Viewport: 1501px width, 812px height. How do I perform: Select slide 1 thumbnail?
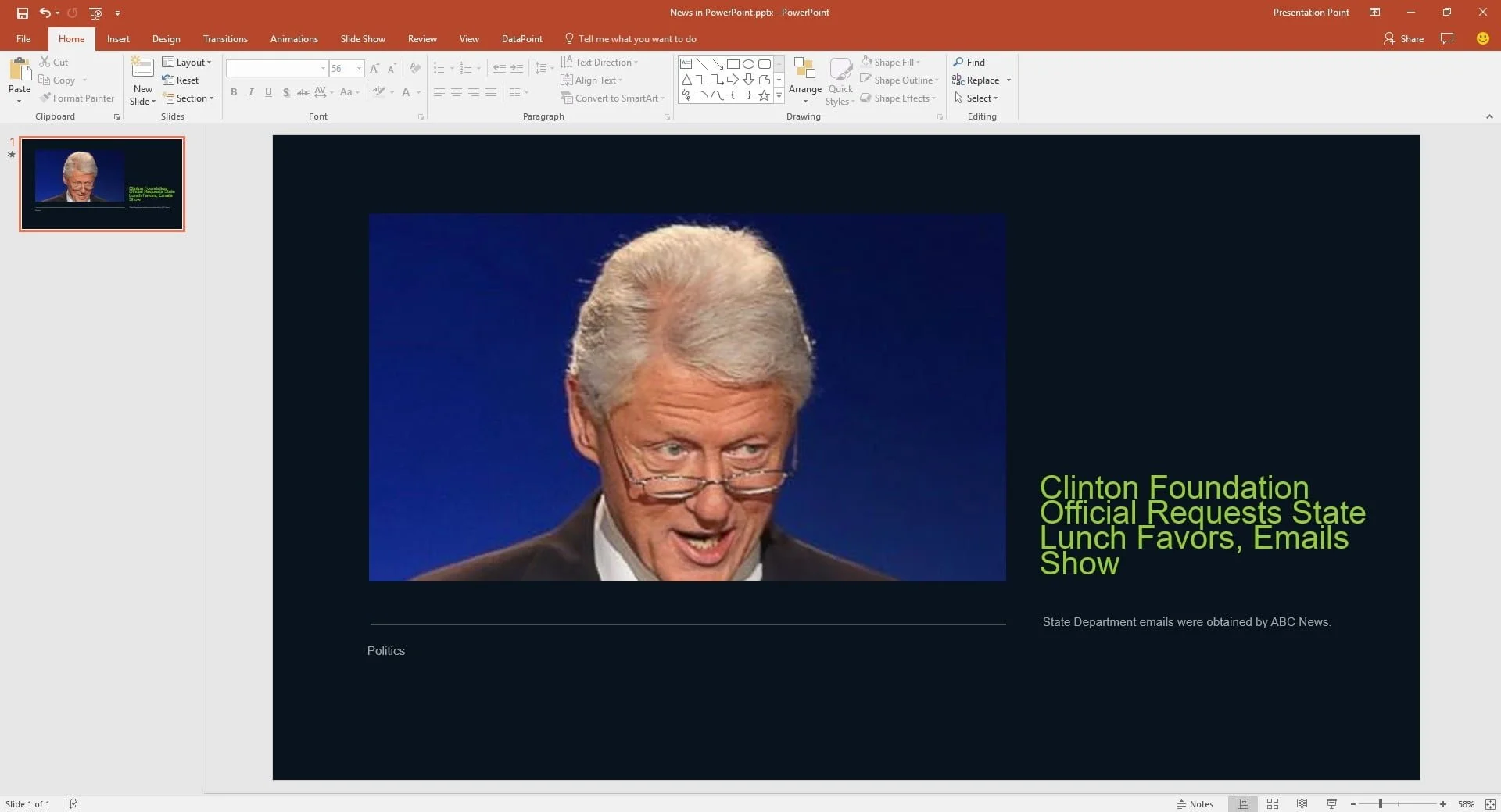click(x=102, y=184)
